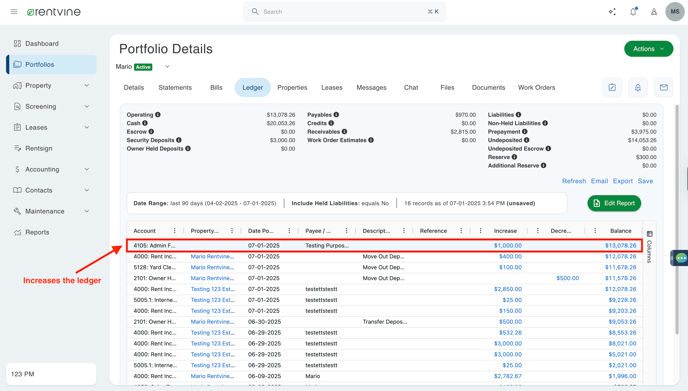Click the Balance column header
The height and width of the screenshot is (391, 688).
[x=621, y=231]
